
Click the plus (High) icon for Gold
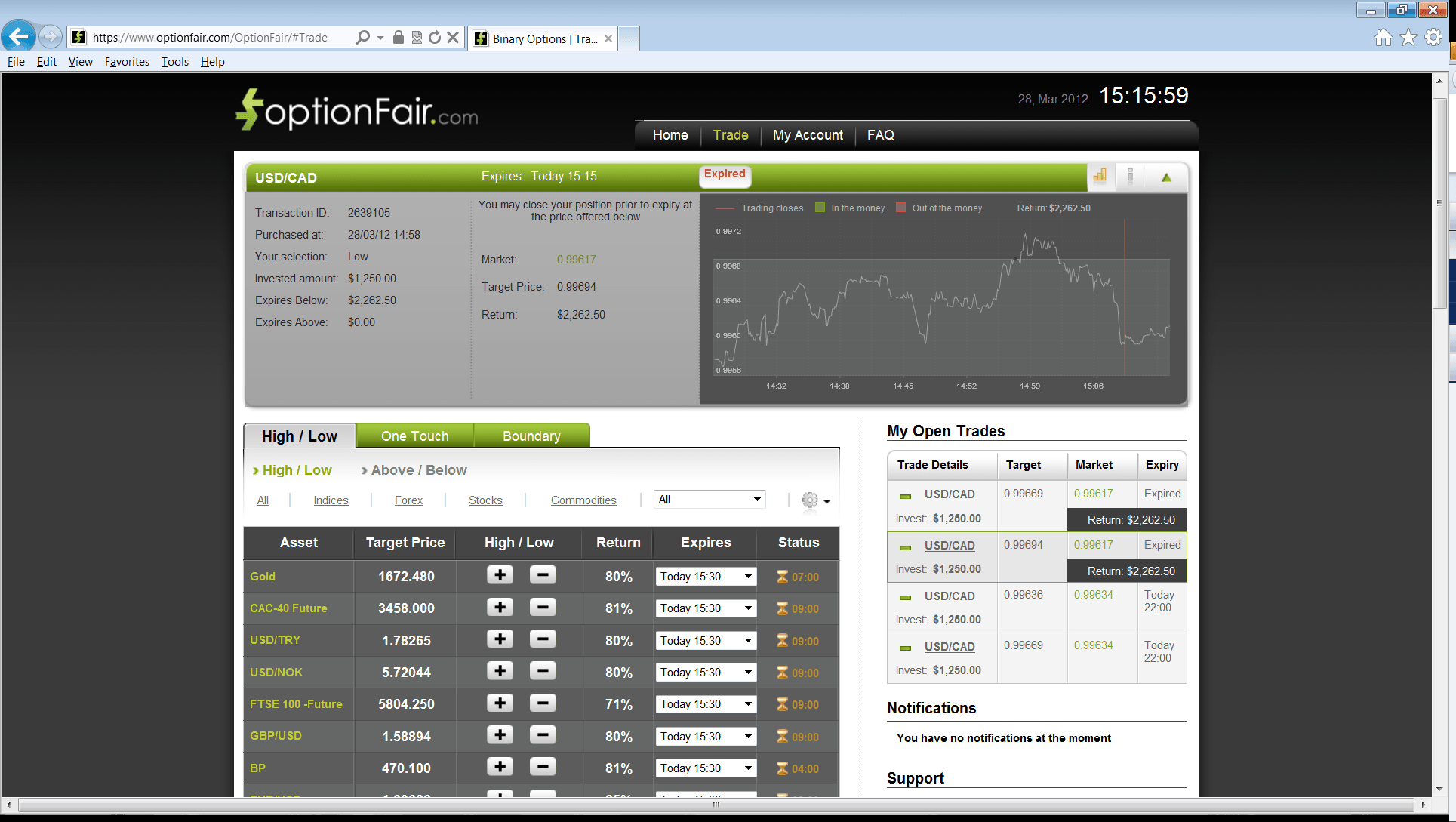499,574
